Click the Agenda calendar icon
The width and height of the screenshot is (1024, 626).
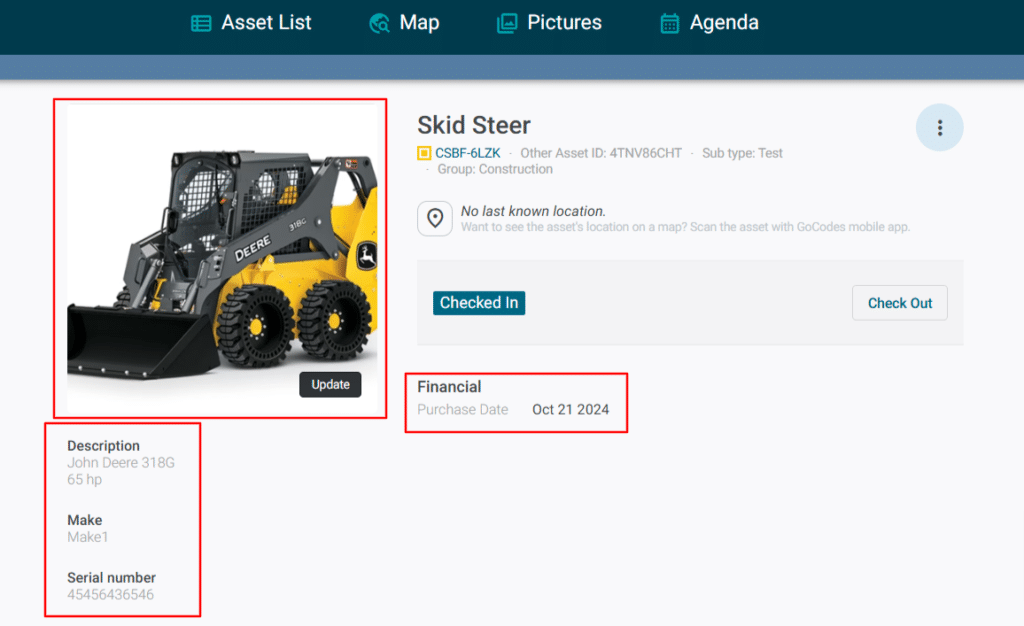[x=670, y=23]
